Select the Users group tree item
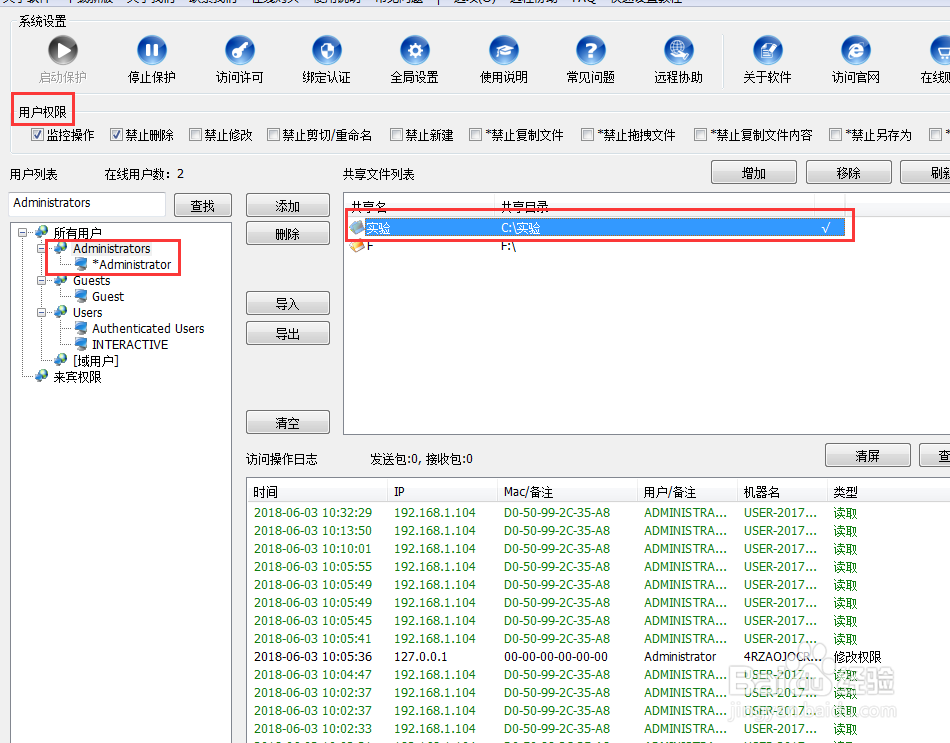Viewport: 950px width, 743px height. 87,313
